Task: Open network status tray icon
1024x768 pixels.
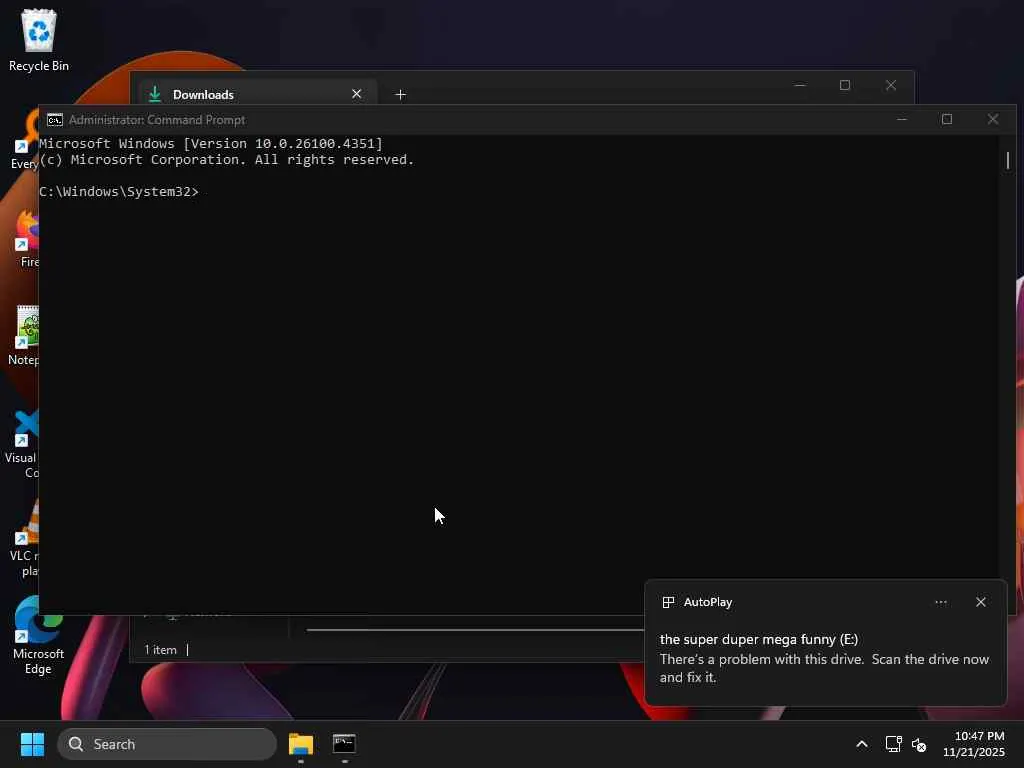Action: point(893,744)
